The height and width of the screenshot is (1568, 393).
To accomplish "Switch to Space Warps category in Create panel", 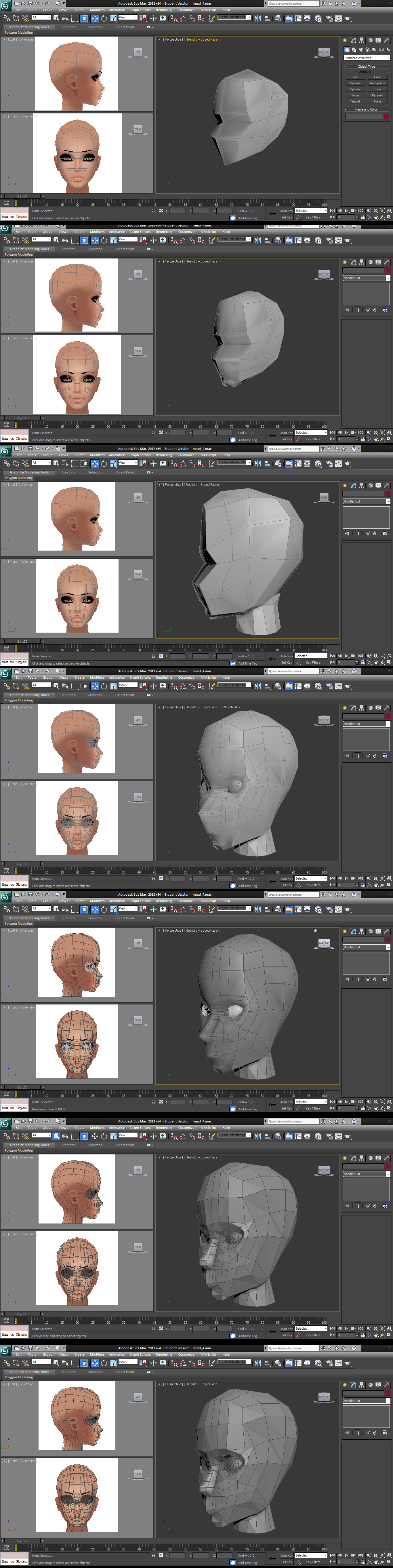I will [x=381, y=49].
